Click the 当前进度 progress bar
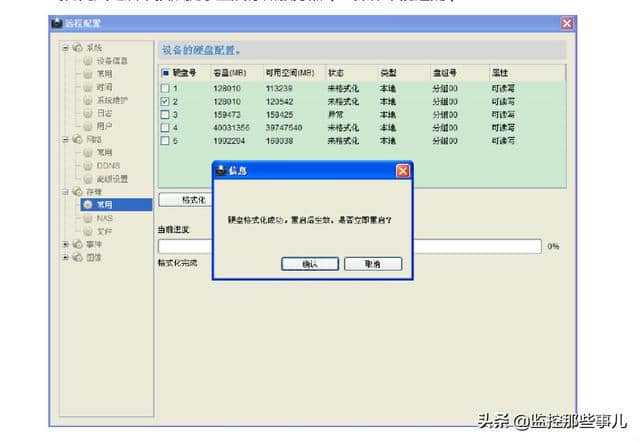 tap(350, 246)
